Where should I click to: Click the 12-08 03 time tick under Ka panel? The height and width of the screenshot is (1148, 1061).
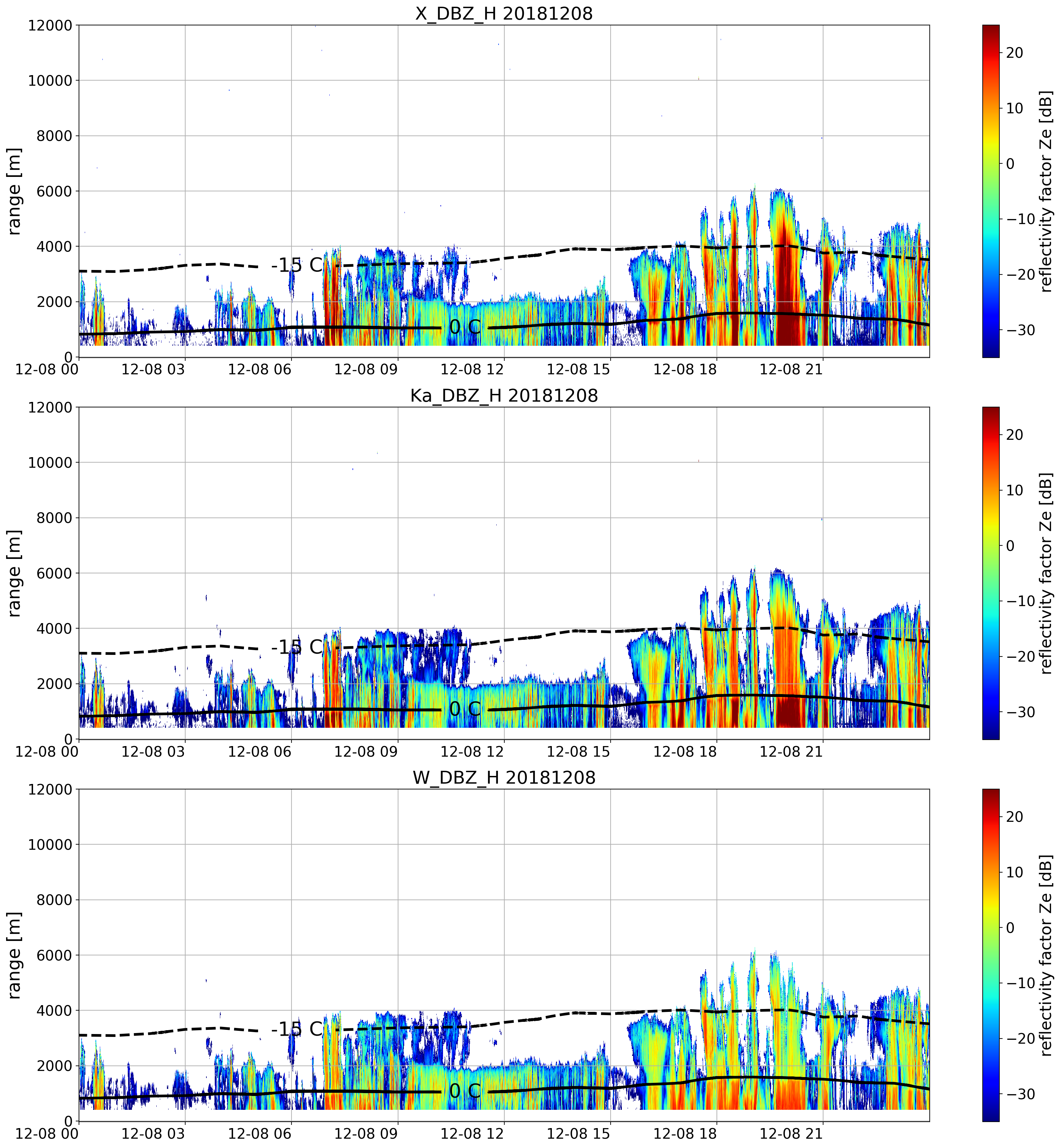coord(153,751)
